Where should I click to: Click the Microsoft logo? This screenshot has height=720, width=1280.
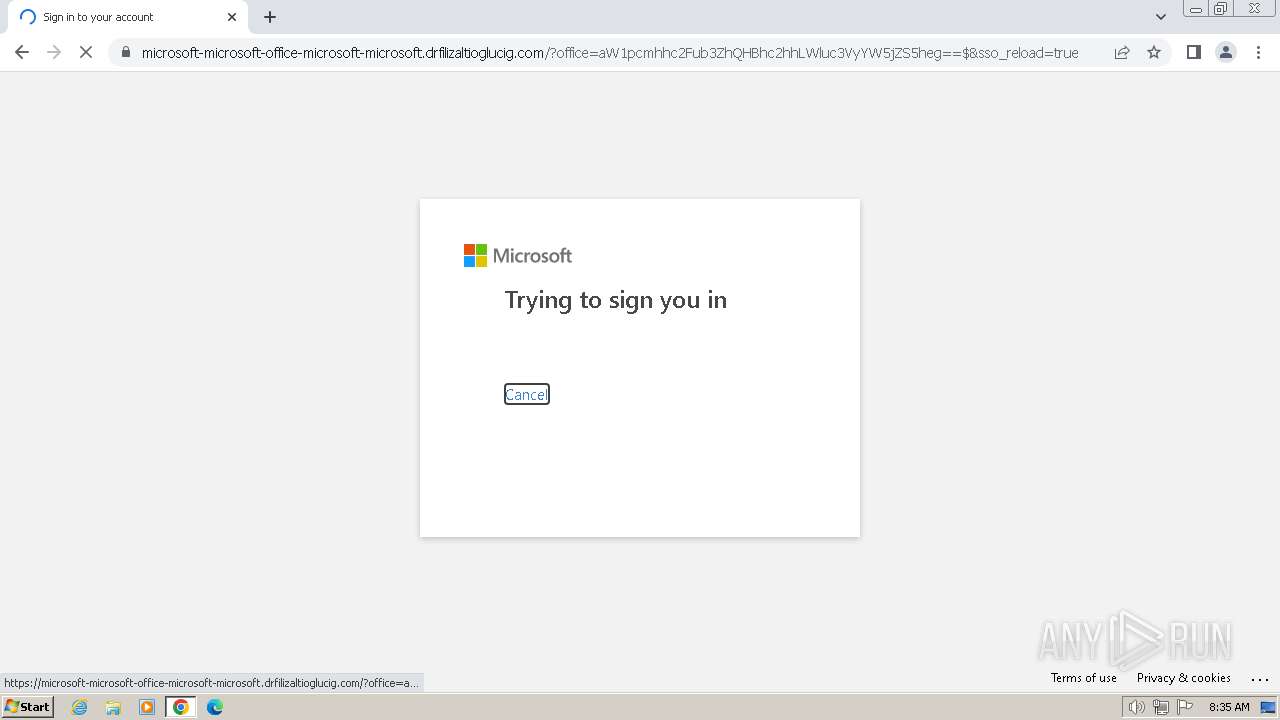point(517,256)
